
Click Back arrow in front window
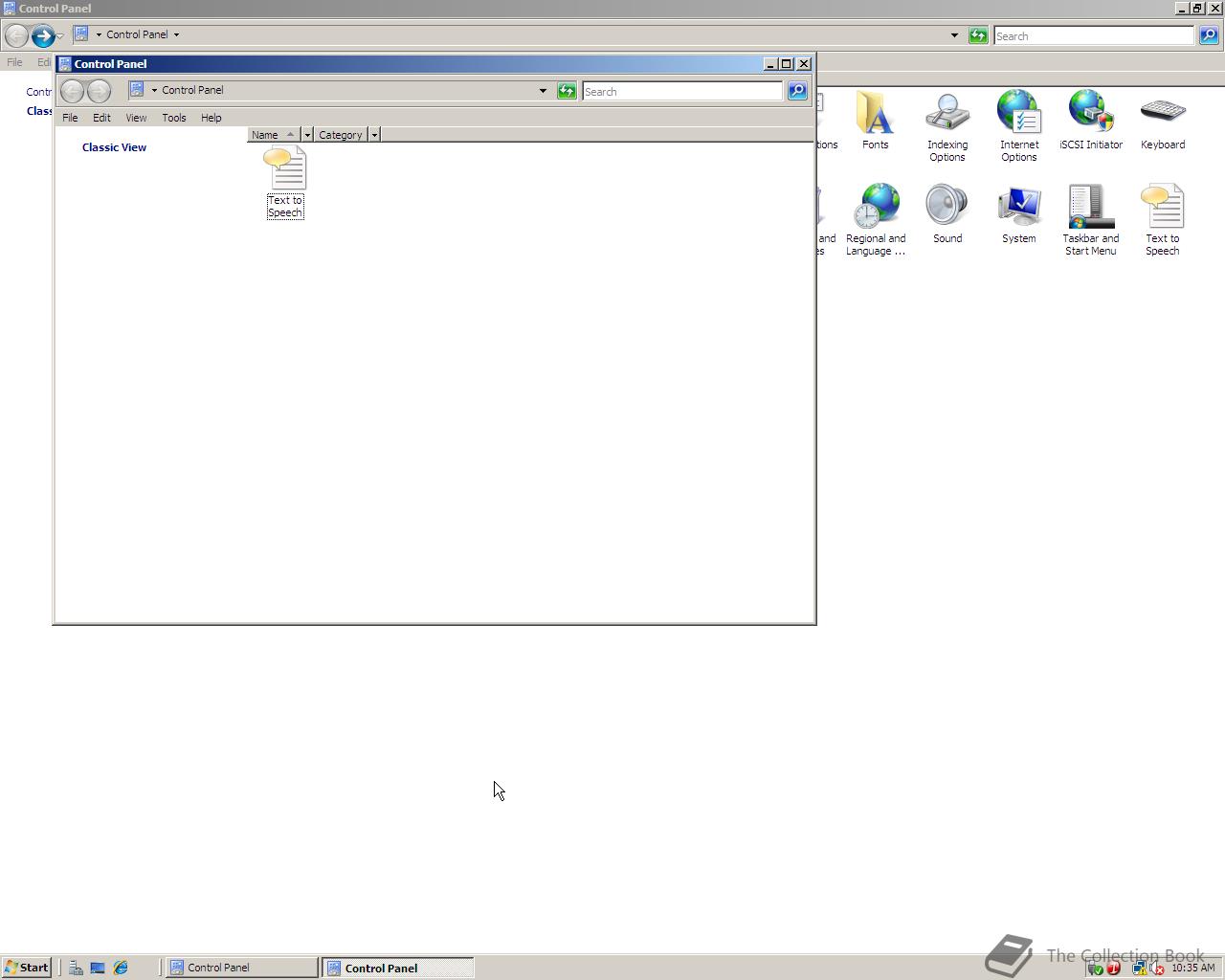tap(72, 91)
